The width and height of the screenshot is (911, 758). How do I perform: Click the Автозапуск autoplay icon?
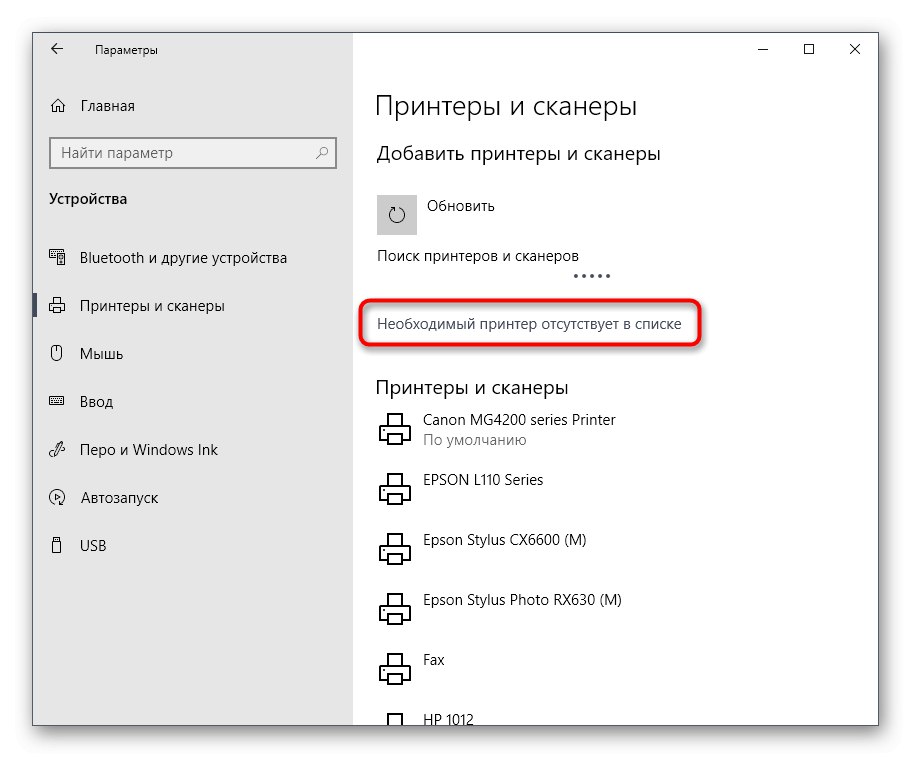click(x=56, y=497)
